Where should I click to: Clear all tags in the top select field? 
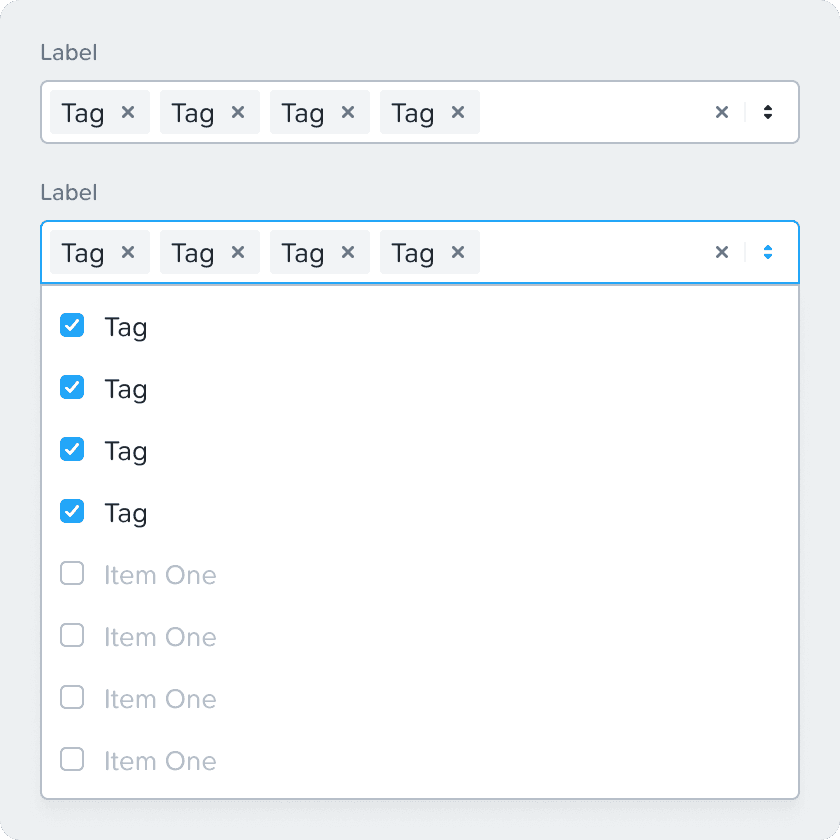click(722, 112)
